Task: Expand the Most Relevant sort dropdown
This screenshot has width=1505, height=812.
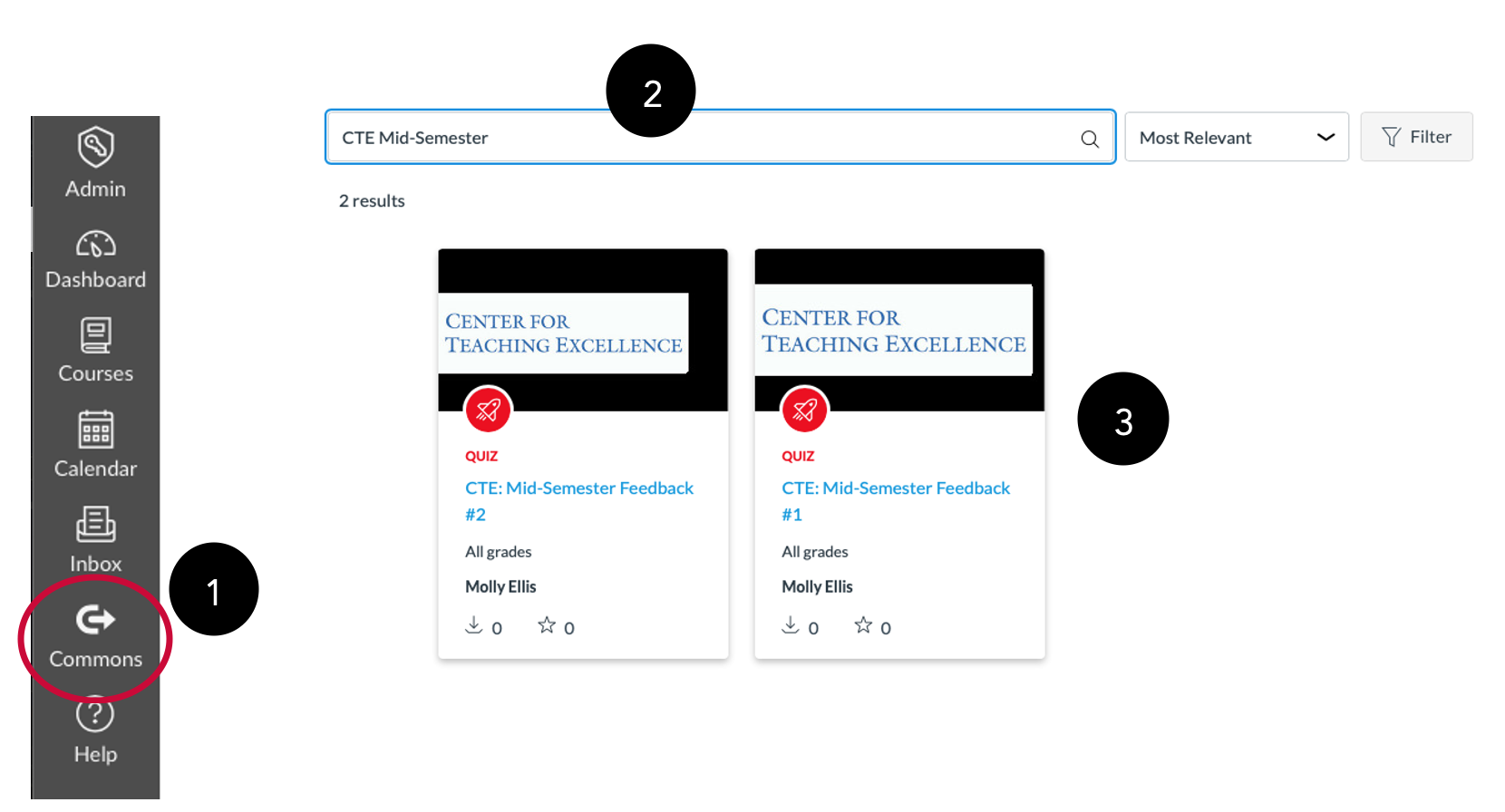Action: (x=1237, y=137)
